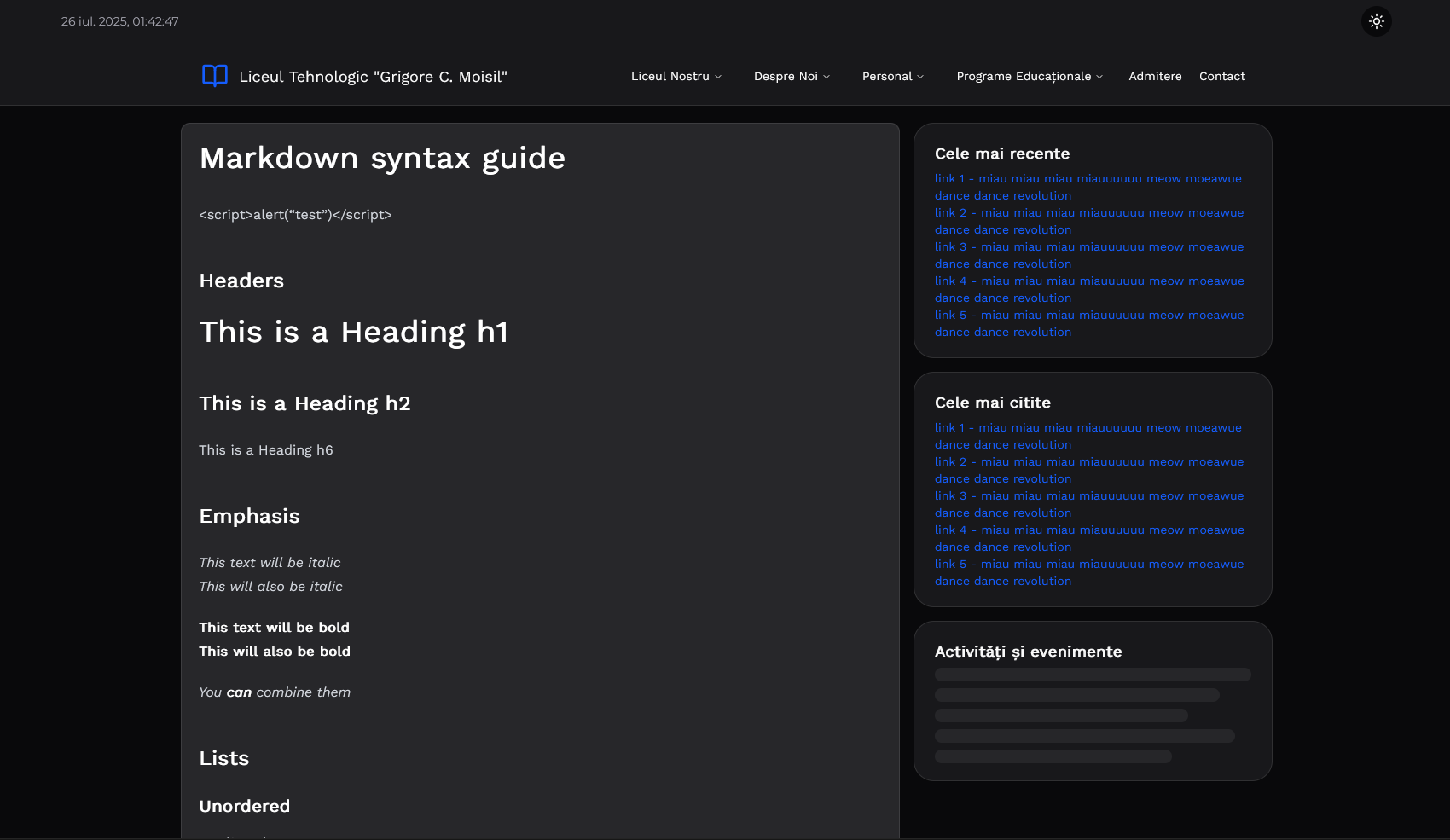Click the script alert test text
The width and height of the screenshot is (1450, 840).
(295, 215)
